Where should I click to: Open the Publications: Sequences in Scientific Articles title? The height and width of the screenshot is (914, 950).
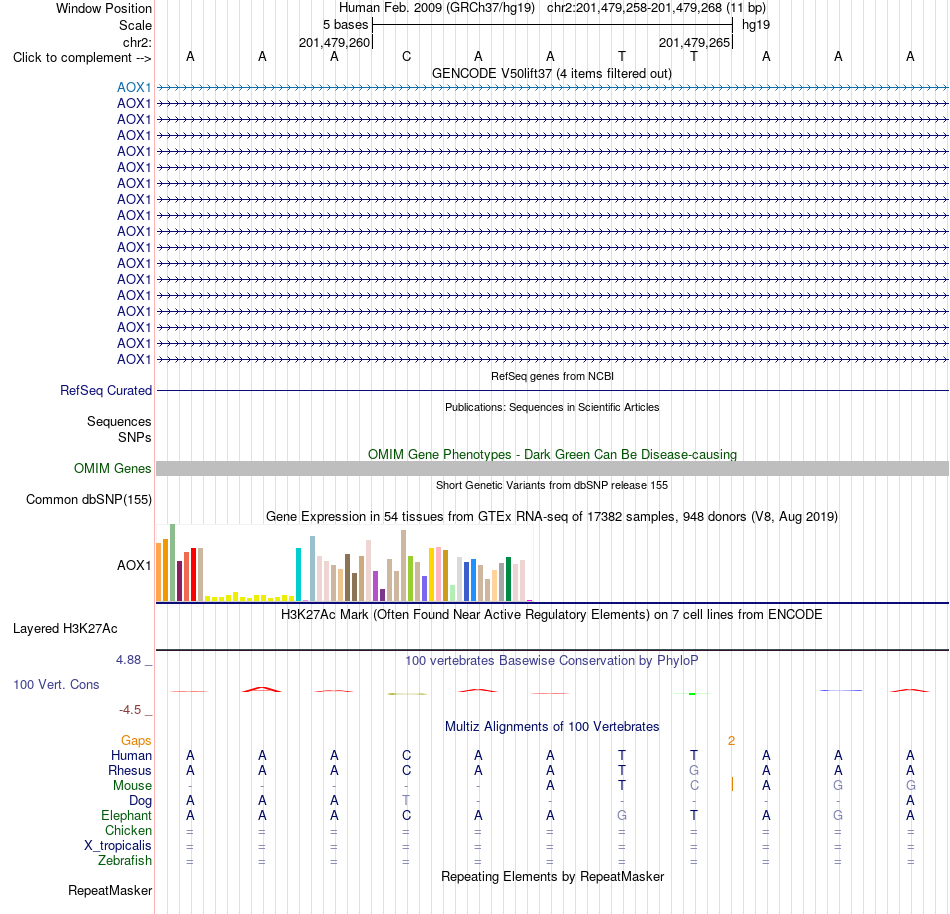coord(552,407)
